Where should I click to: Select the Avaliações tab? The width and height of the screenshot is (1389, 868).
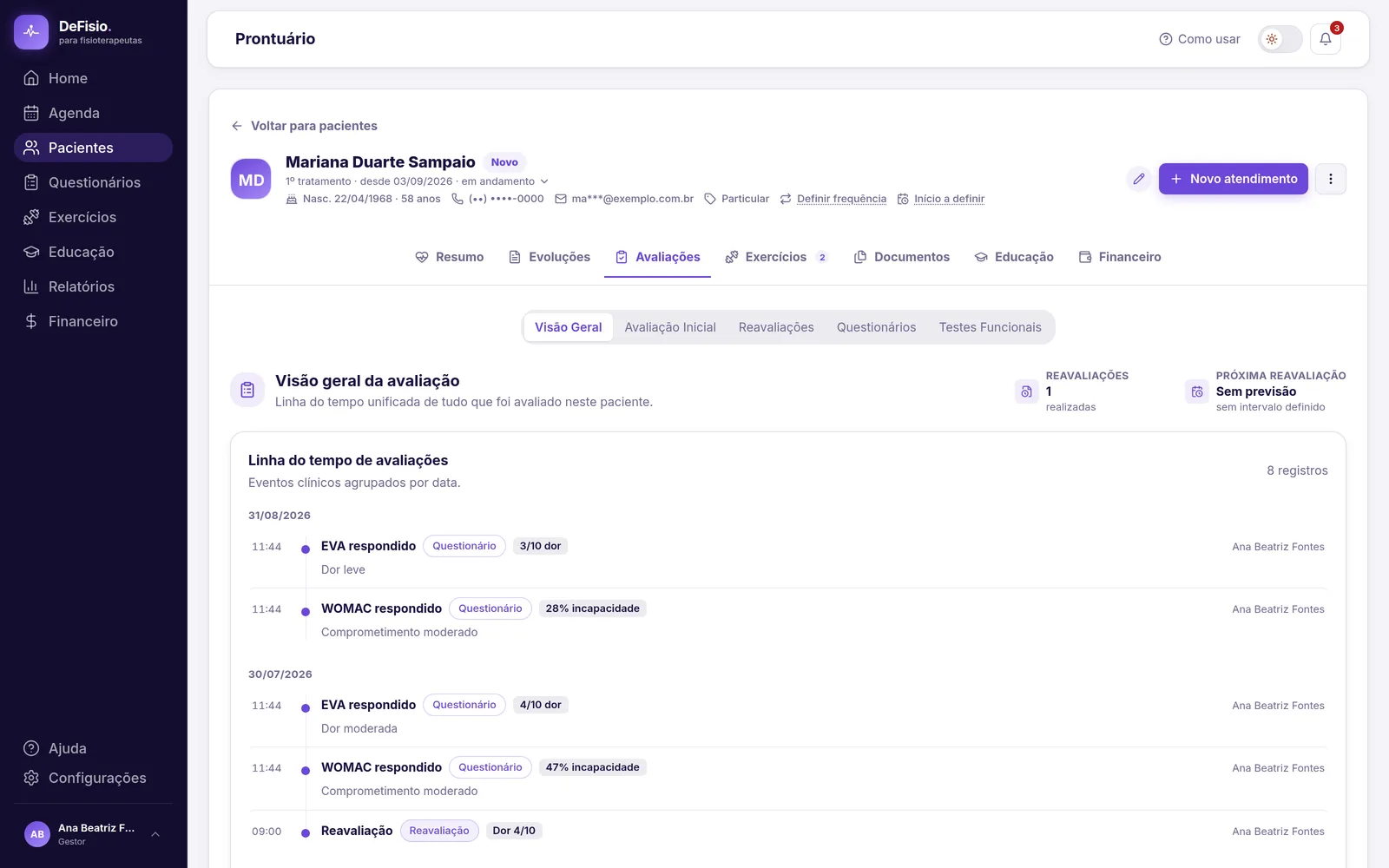pyautogui.click(x=657, y=257)
